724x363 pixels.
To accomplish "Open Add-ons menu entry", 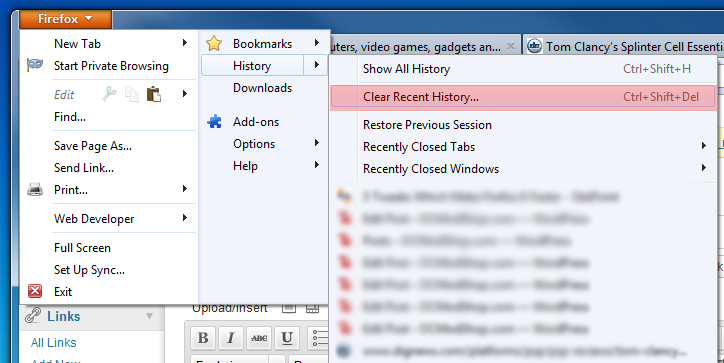I will (256, 122).
